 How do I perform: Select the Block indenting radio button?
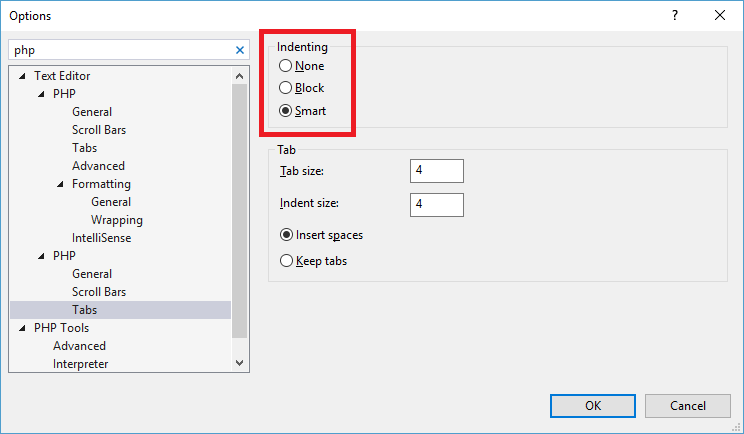[x=286, y=88]
